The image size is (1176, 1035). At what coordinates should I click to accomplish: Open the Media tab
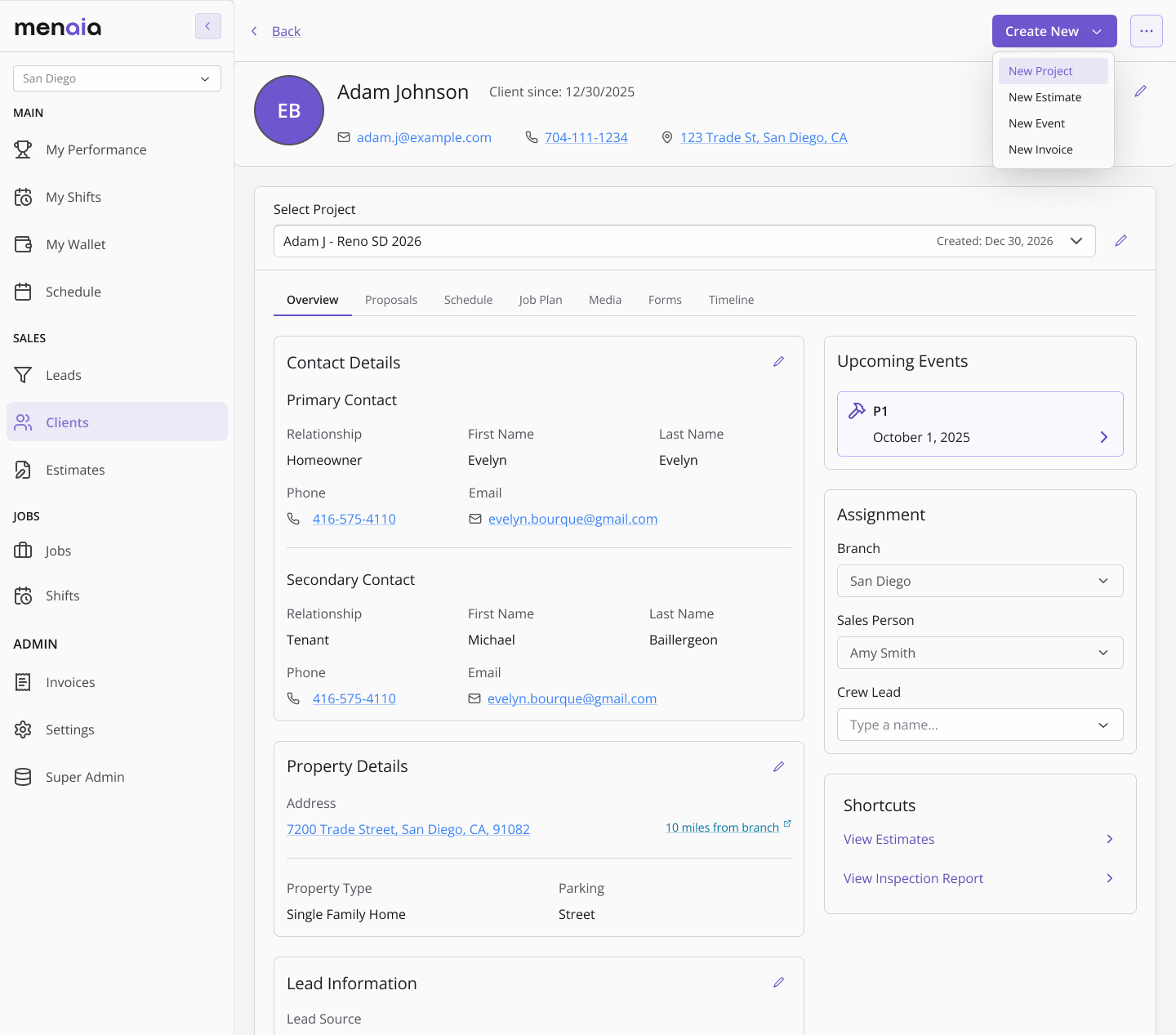[605, 300]
